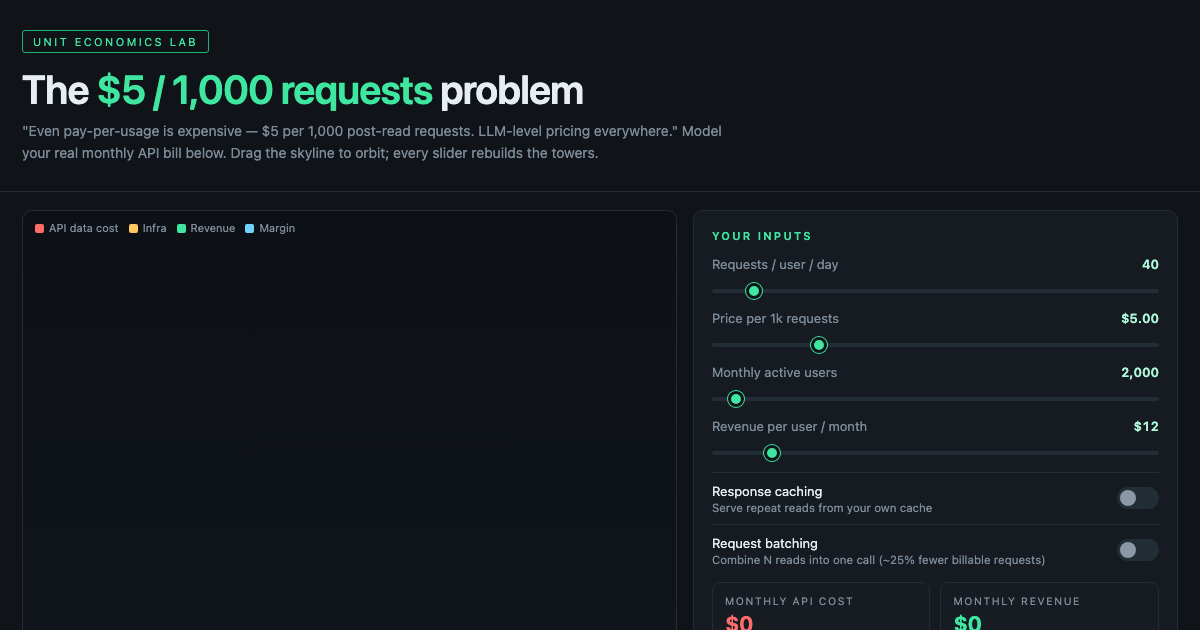This screenshot has height=630, width=1200.
Task: Click the "$5 / 1,000 requests" green headline text
Action: click(265, 91)
